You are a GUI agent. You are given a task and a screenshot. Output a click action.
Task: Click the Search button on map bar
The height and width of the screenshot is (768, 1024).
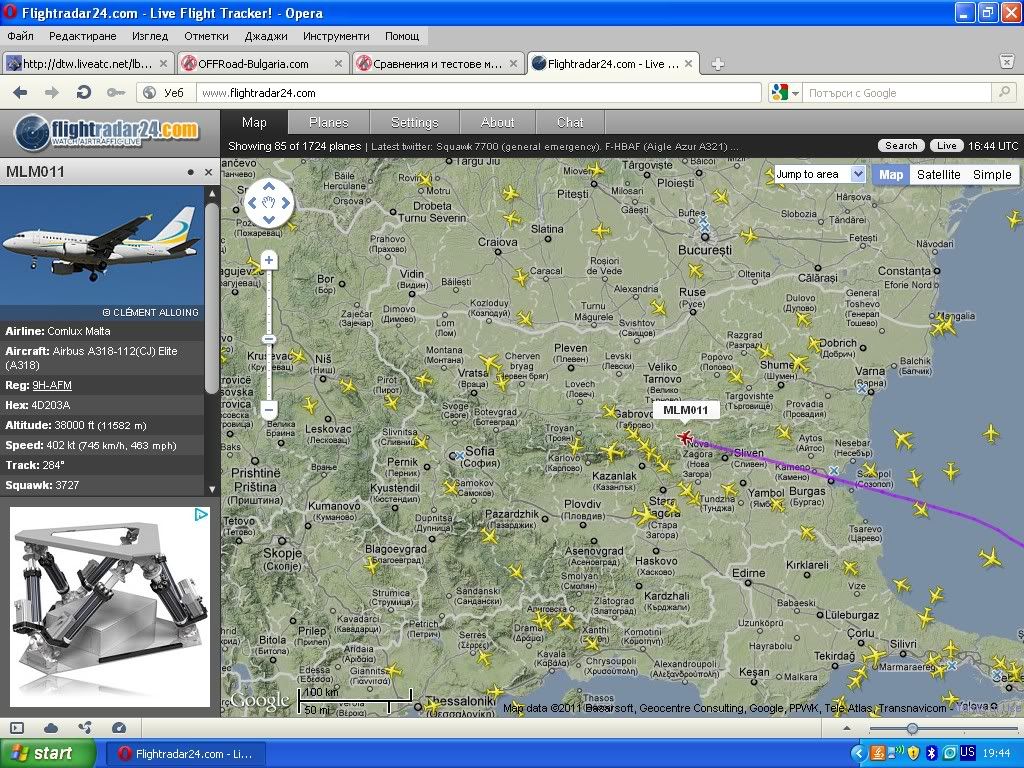click(901, 146)
